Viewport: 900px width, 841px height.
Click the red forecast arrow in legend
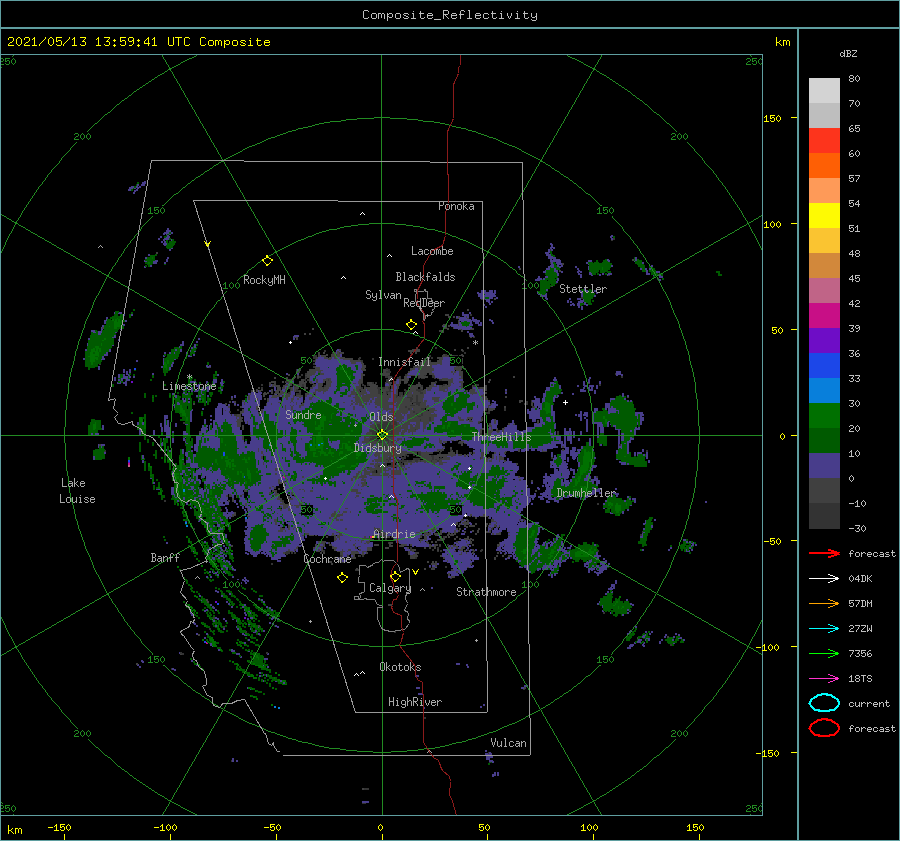pyautogui.click(x=824, y=553)
